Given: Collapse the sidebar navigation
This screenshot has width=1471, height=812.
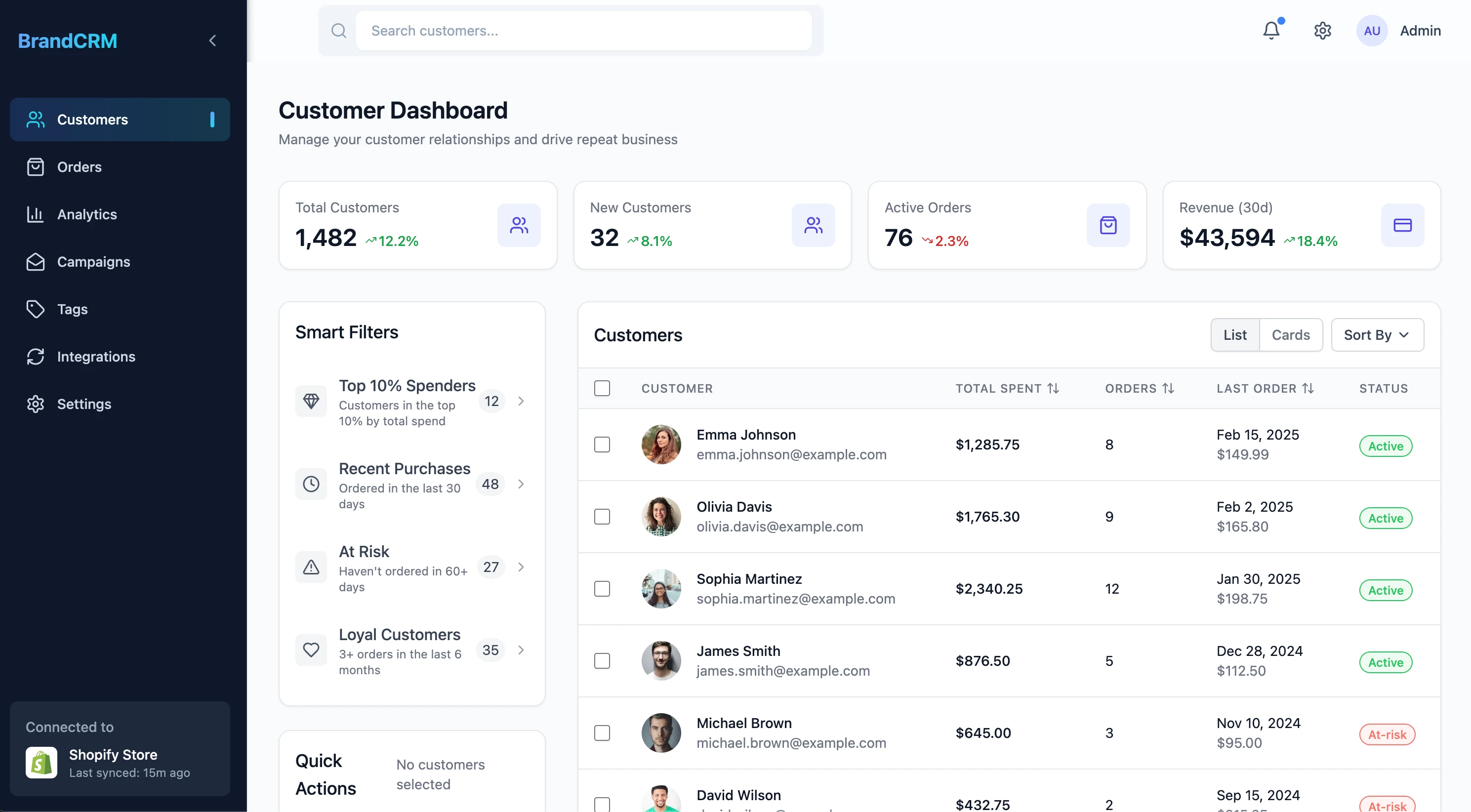Looking at the screenshot, I should coord(212,40).
